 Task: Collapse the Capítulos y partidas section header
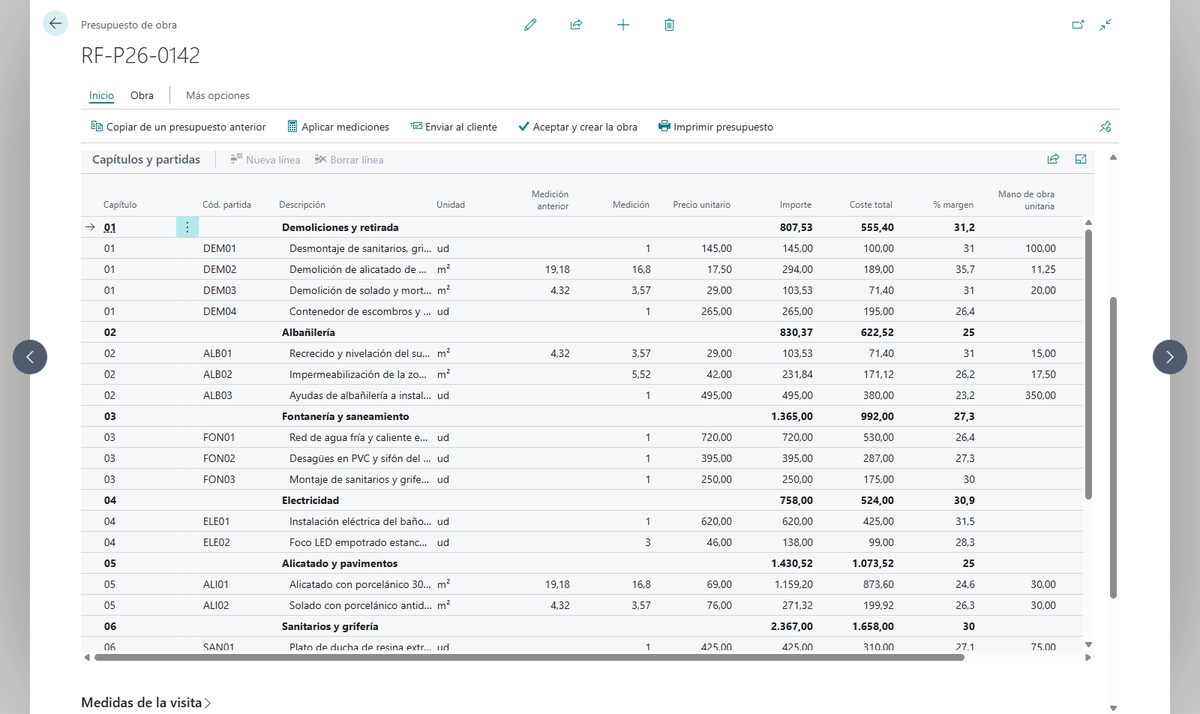146,160
